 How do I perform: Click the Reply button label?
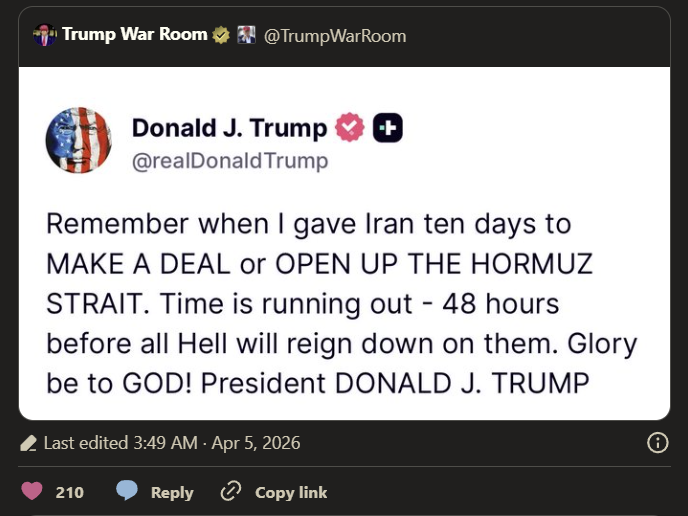172,493
